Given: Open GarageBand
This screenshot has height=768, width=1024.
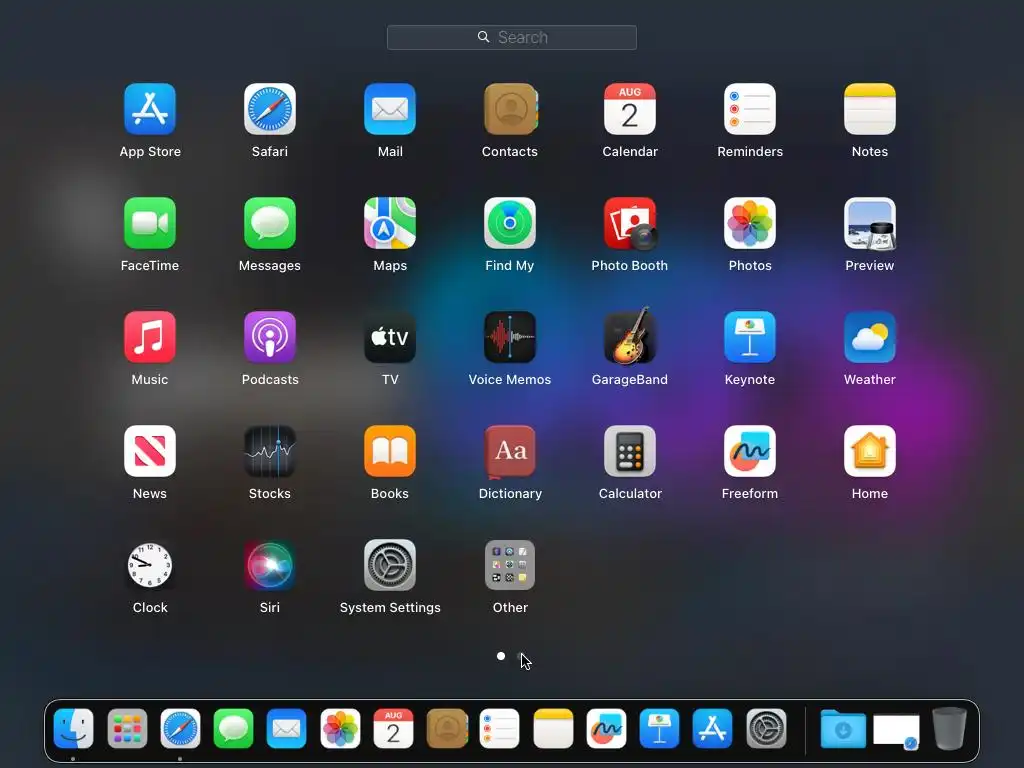Looking at the screenshot, I should click(630, 336).
